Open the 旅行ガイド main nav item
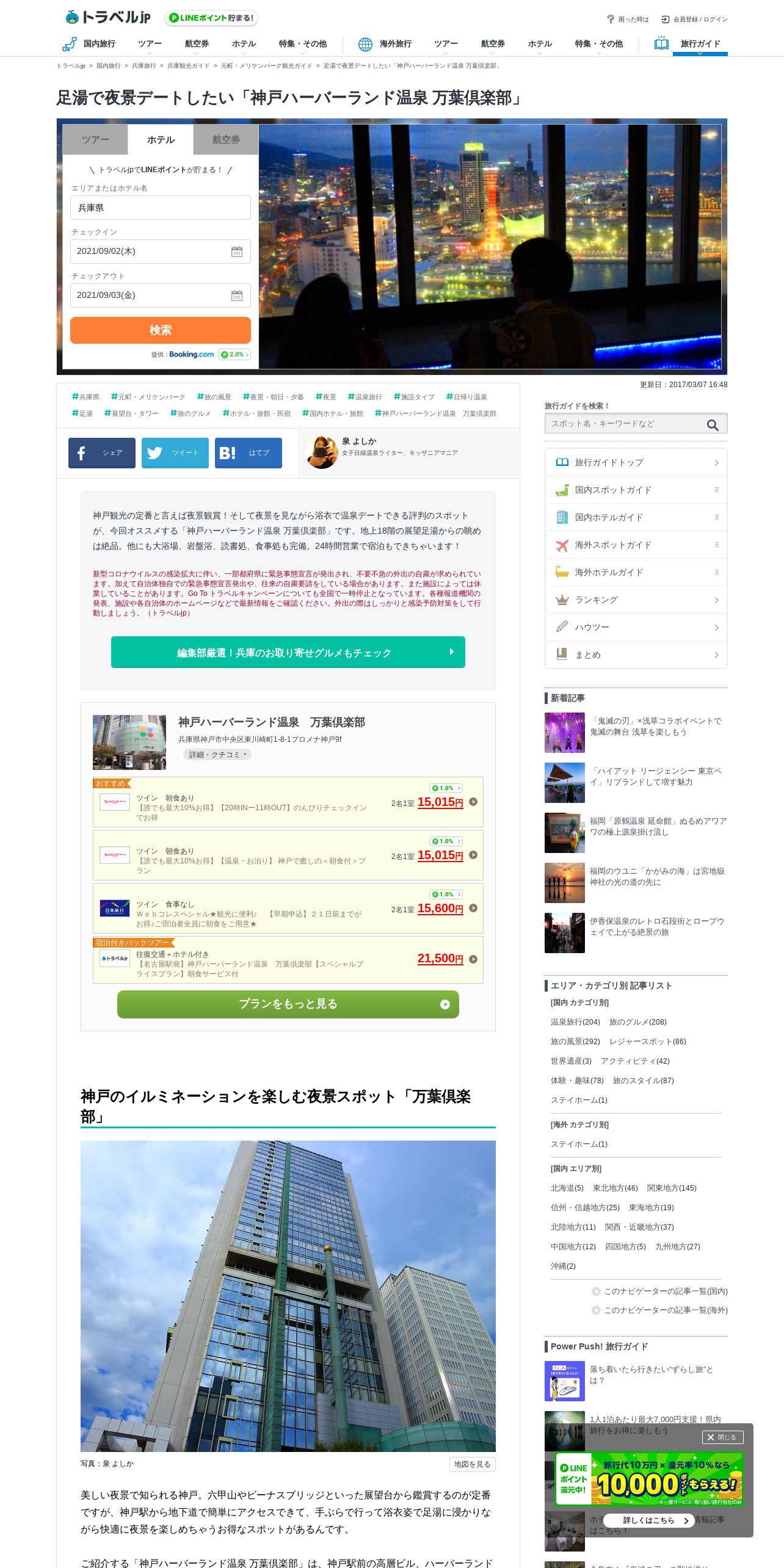The image size is (784, 1568). point(700,44)
